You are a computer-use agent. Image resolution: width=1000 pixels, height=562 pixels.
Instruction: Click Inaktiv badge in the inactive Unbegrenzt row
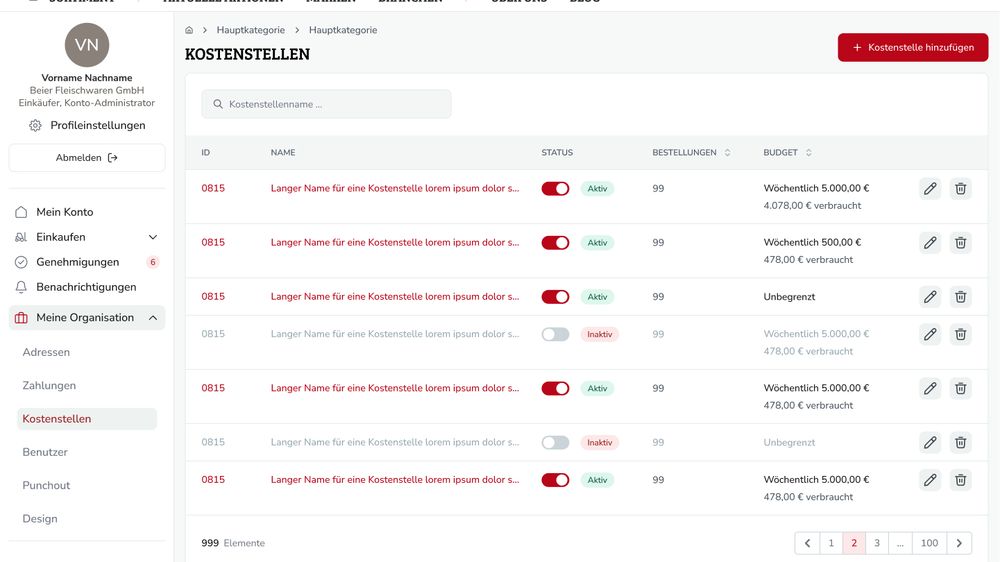click(599, 442)
